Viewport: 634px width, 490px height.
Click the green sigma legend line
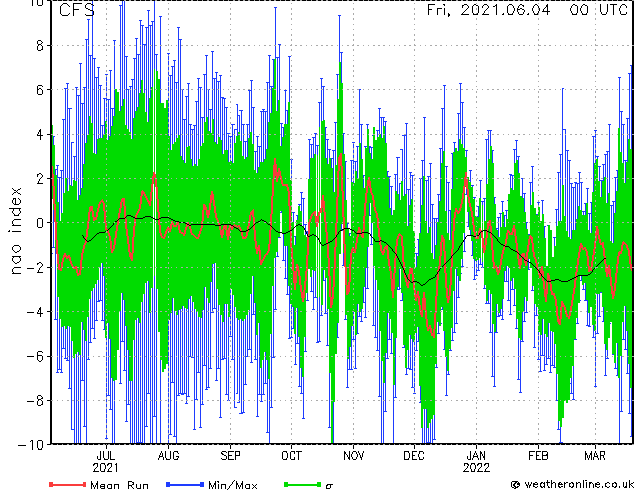[x=303, y=484]
